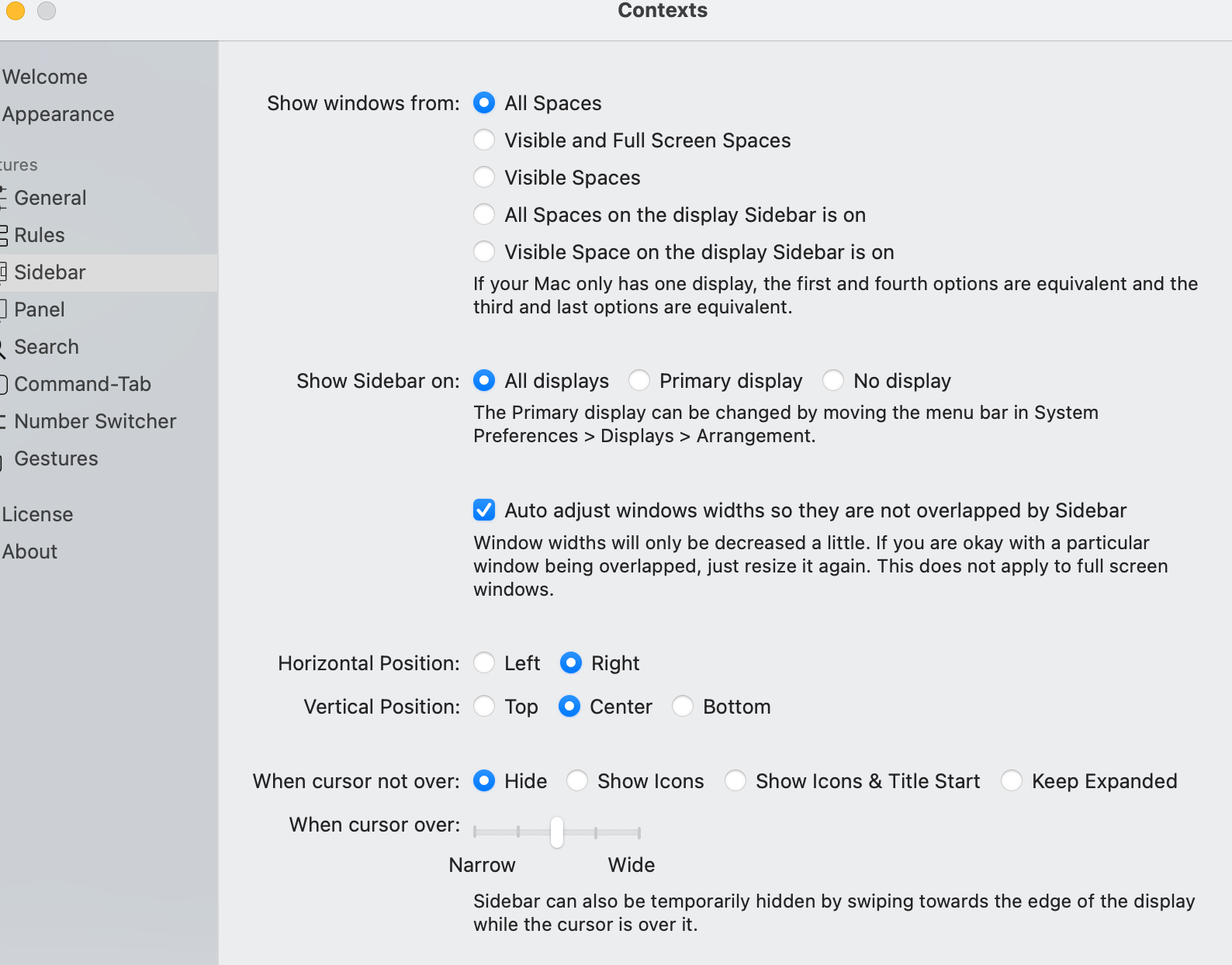Viewport: 1232px width, 965px height.
Task: Show the About page
Action: coord(29,552)
